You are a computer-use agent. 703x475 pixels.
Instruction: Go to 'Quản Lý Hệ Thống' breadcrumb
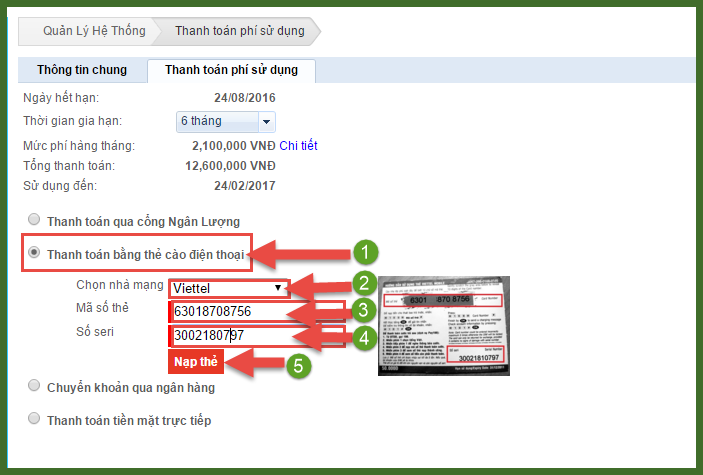pos(93,31)
